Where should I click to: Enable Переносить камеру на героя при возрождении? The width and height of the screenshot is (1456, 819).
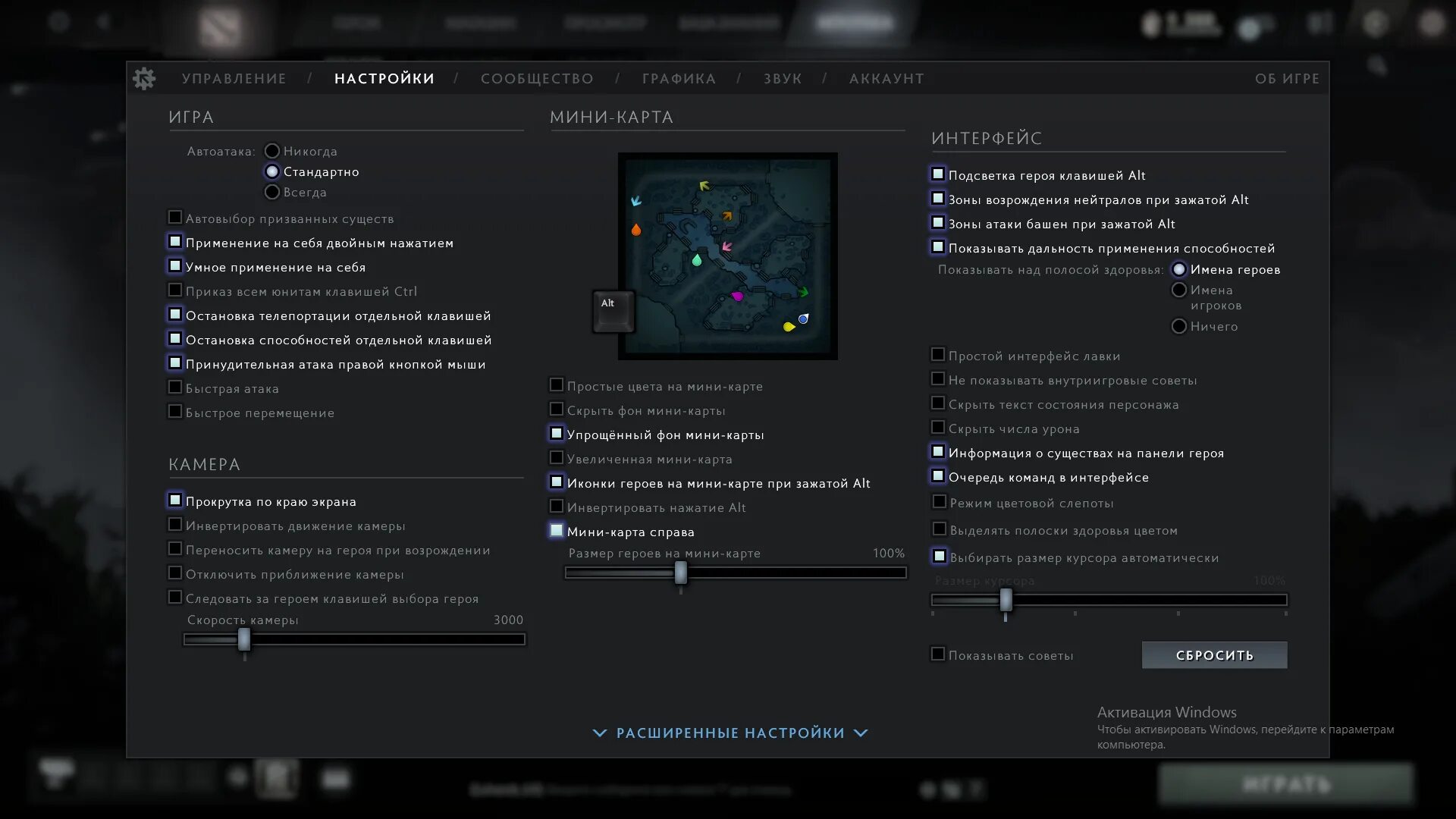click(x=175, y=549)
